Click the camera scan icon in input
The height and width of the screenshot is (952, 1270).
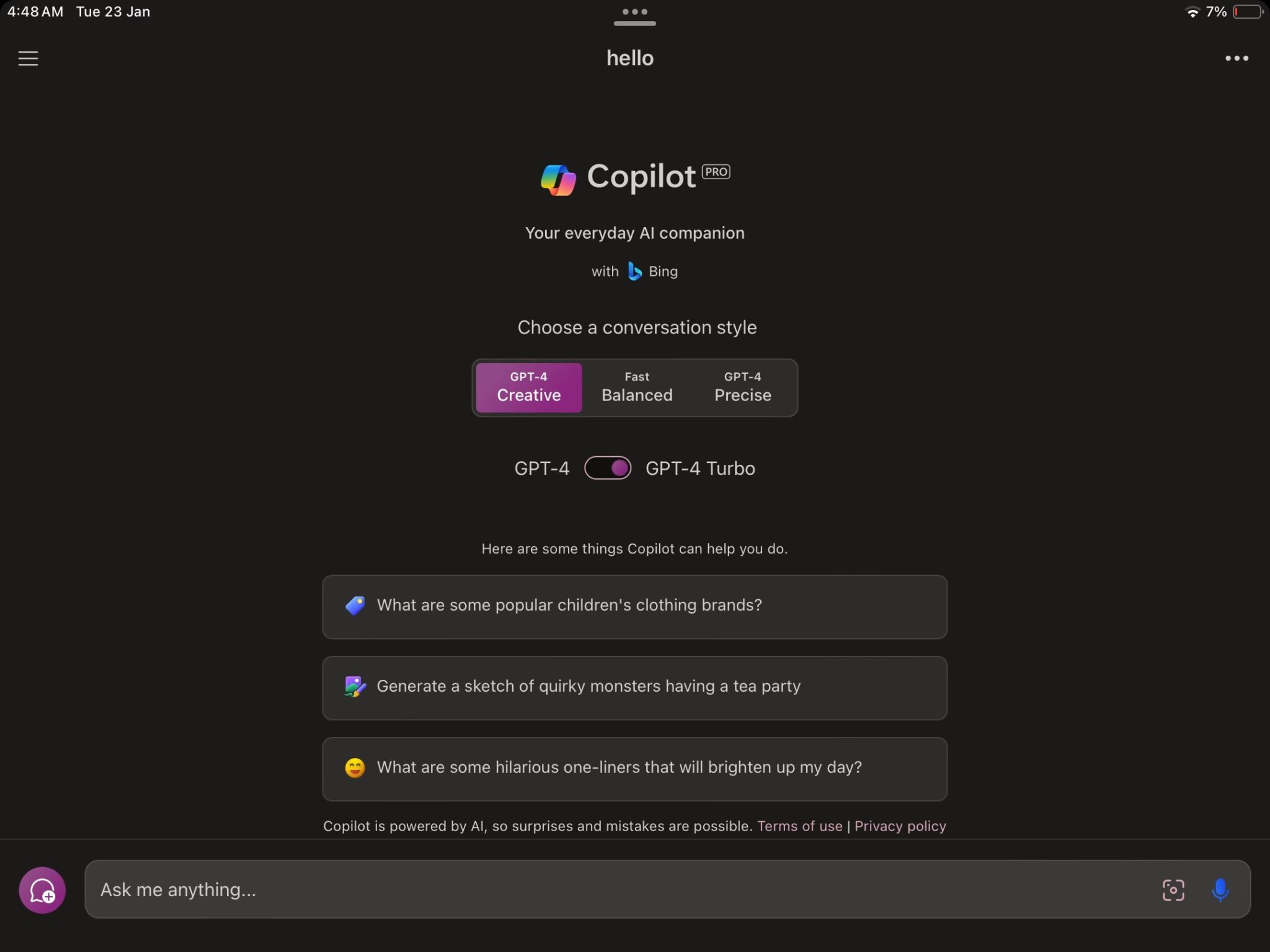[x=1172, y=888]
